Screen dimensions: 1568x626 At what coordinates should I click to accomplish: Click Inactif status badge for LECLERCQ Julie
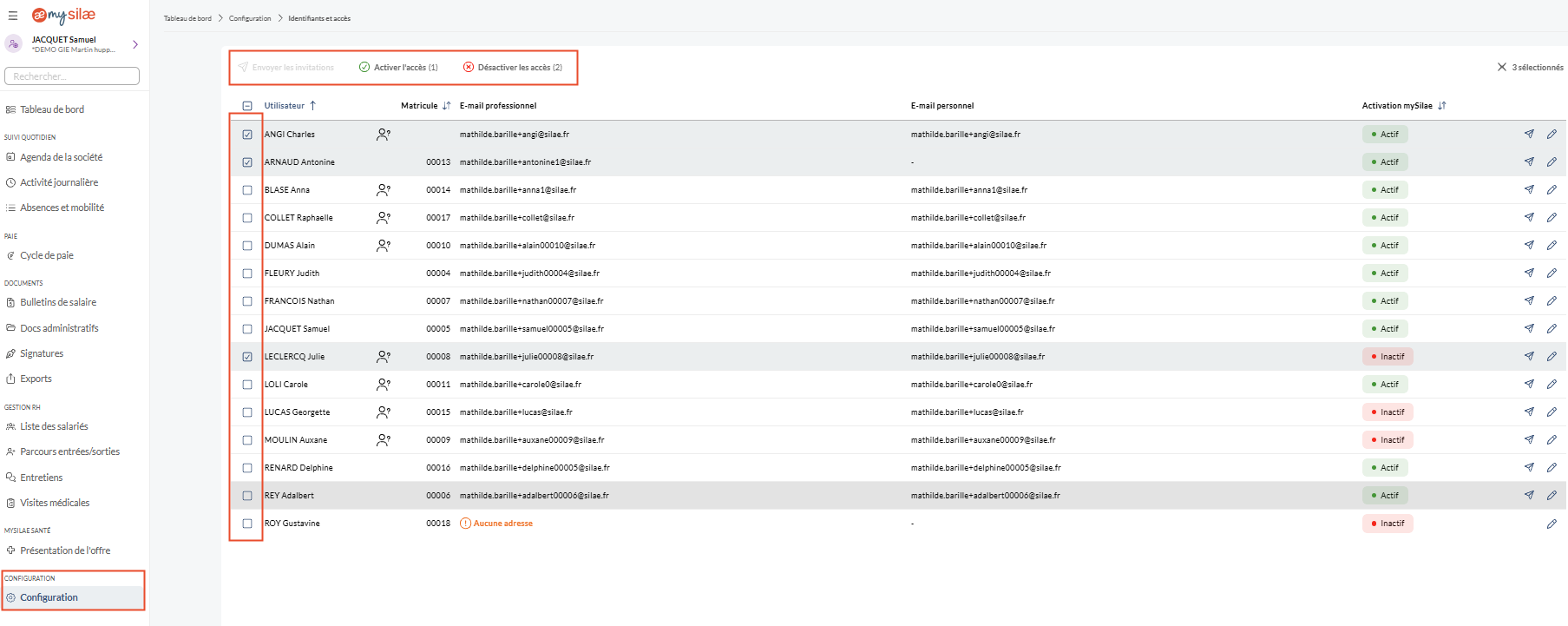click(1388, 356)
